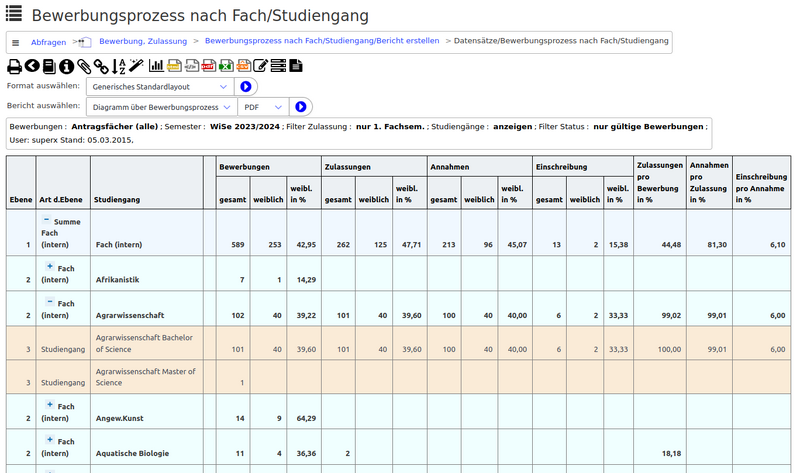Image resolution: width=800 pixels, height=473 pixels.
Task: Open the A-Z sort icon
Action: coord(118,66)
